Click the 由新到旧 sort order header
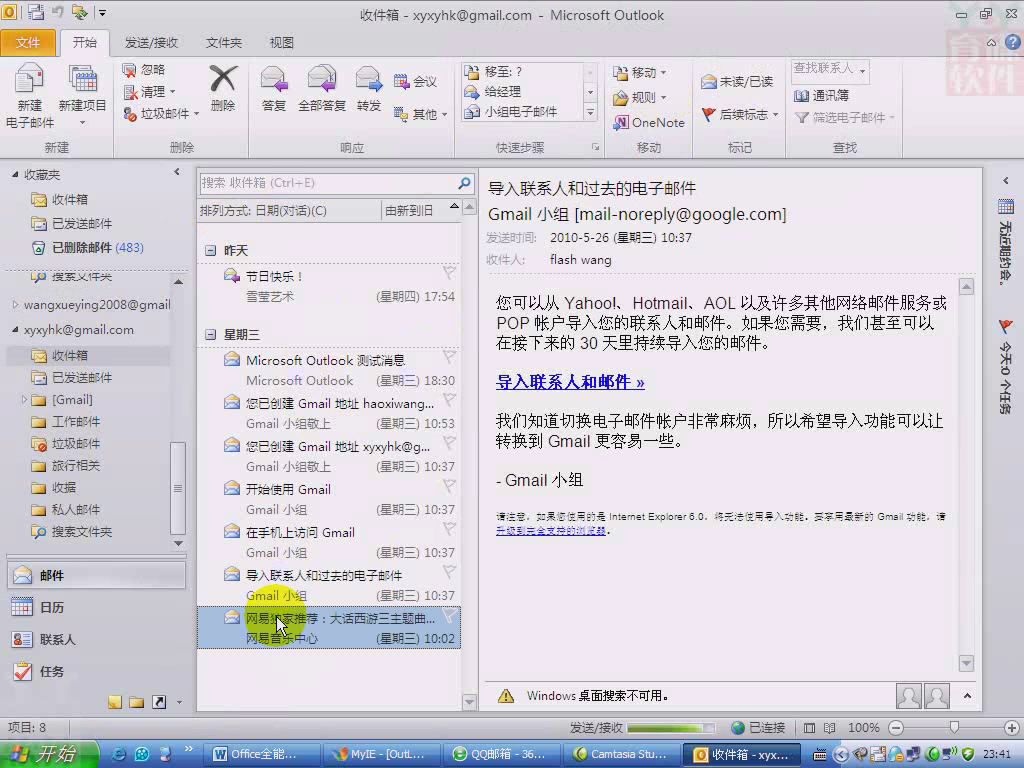The image size is (1024, 768). click(x=421, y=210)
